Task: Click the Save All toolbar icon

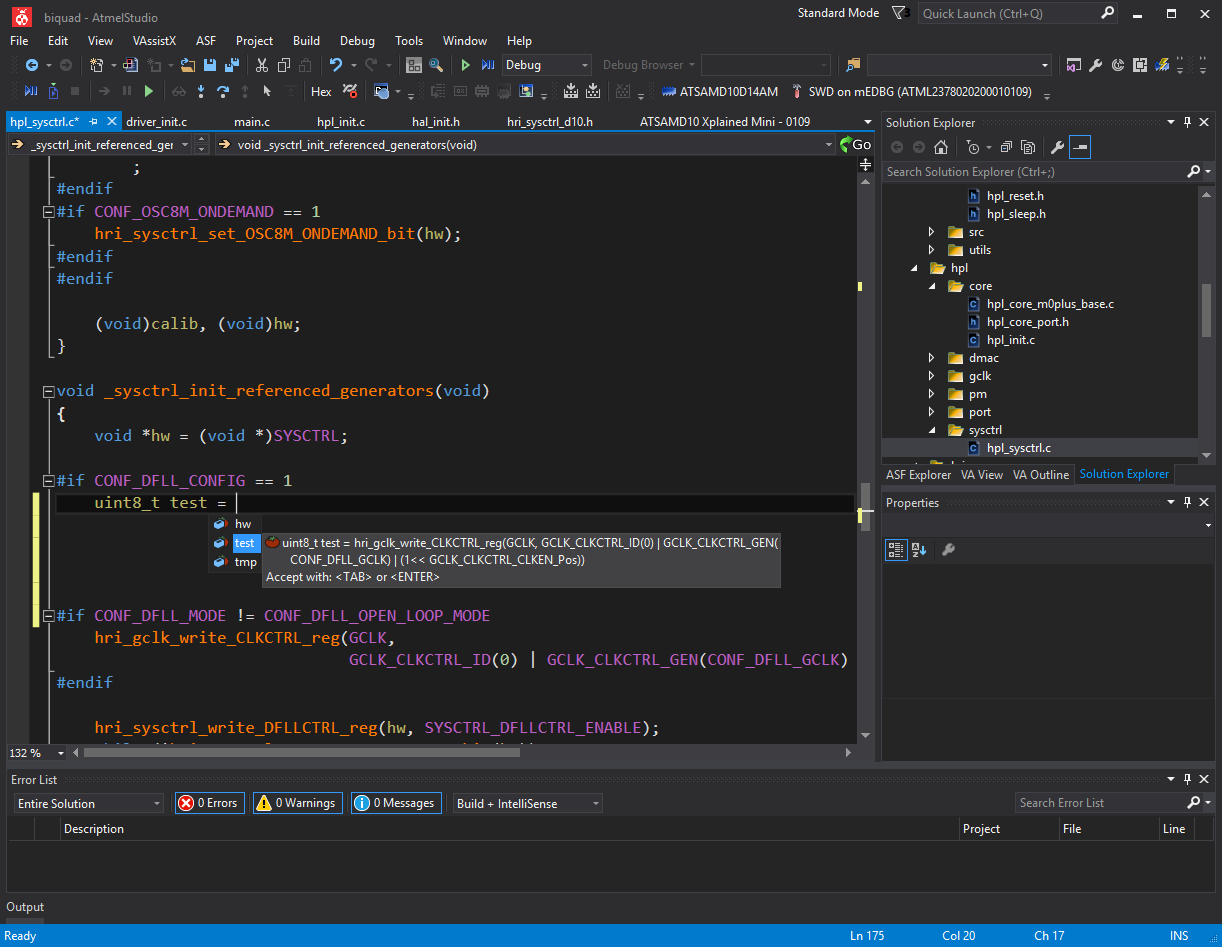Action: click(x=232, y=65)
